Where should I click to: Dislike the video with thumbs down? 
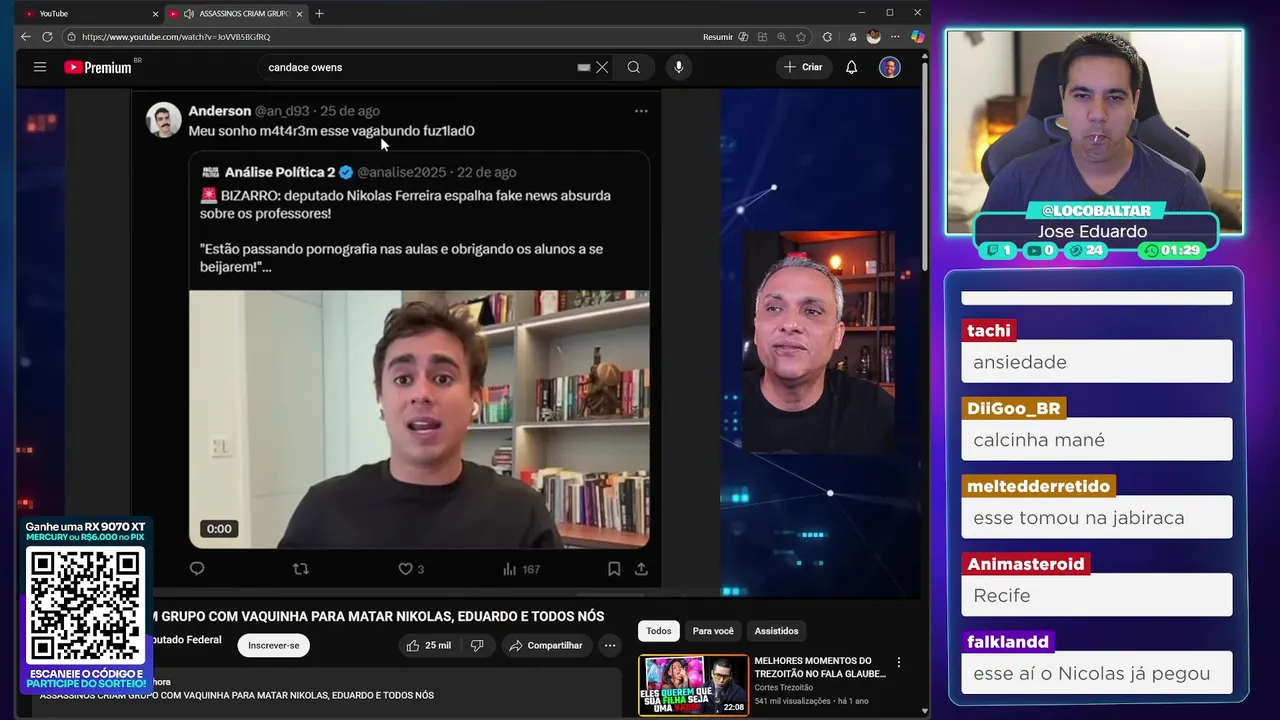477,646
